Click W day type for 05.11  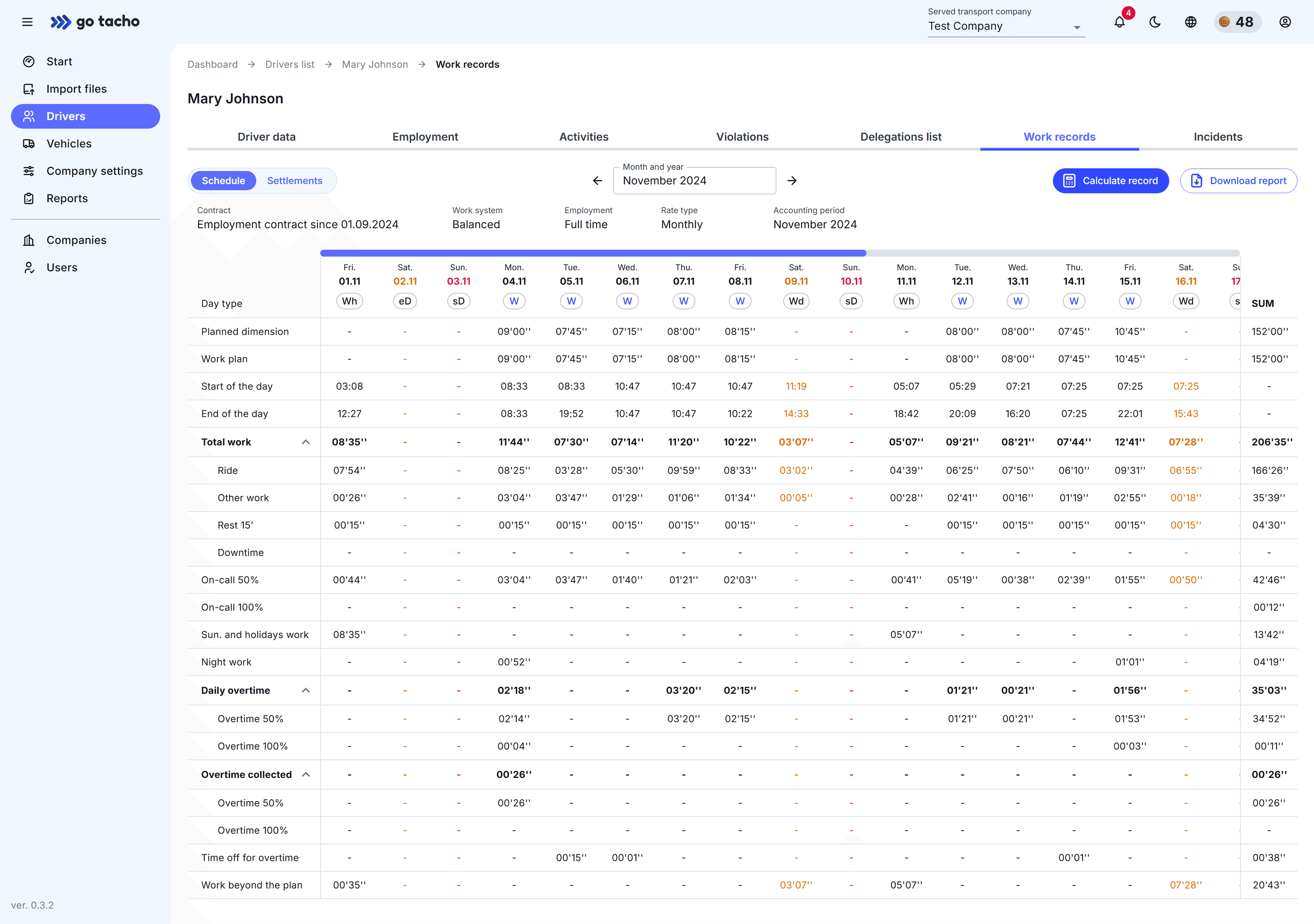[571, 301]
